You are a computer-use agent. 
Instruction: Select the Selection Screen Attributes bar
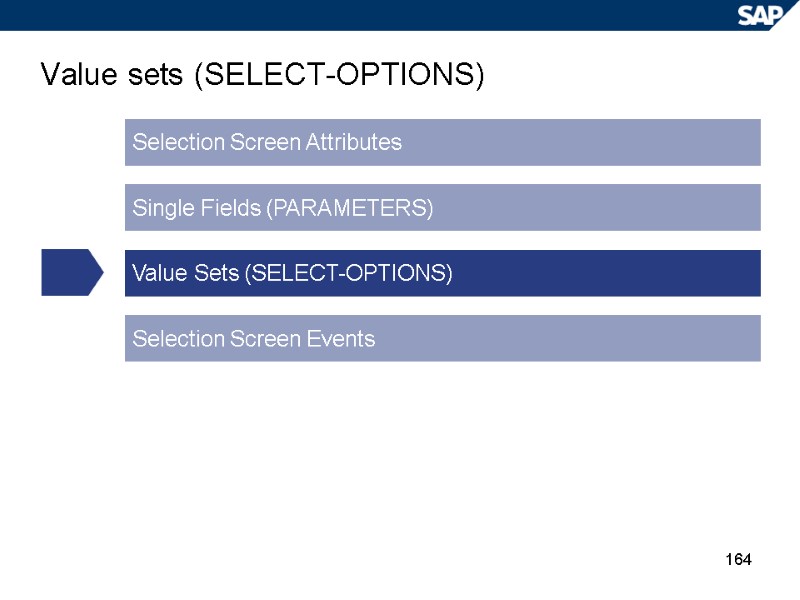pyautogui.click(x=442, y=142)
